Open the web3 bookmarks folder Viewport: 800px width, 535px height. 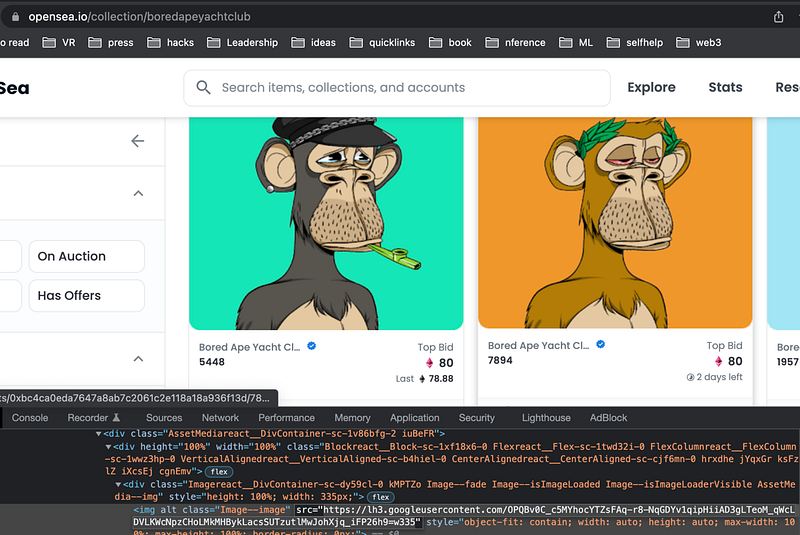pyautogui.click(x=698, y=42)
